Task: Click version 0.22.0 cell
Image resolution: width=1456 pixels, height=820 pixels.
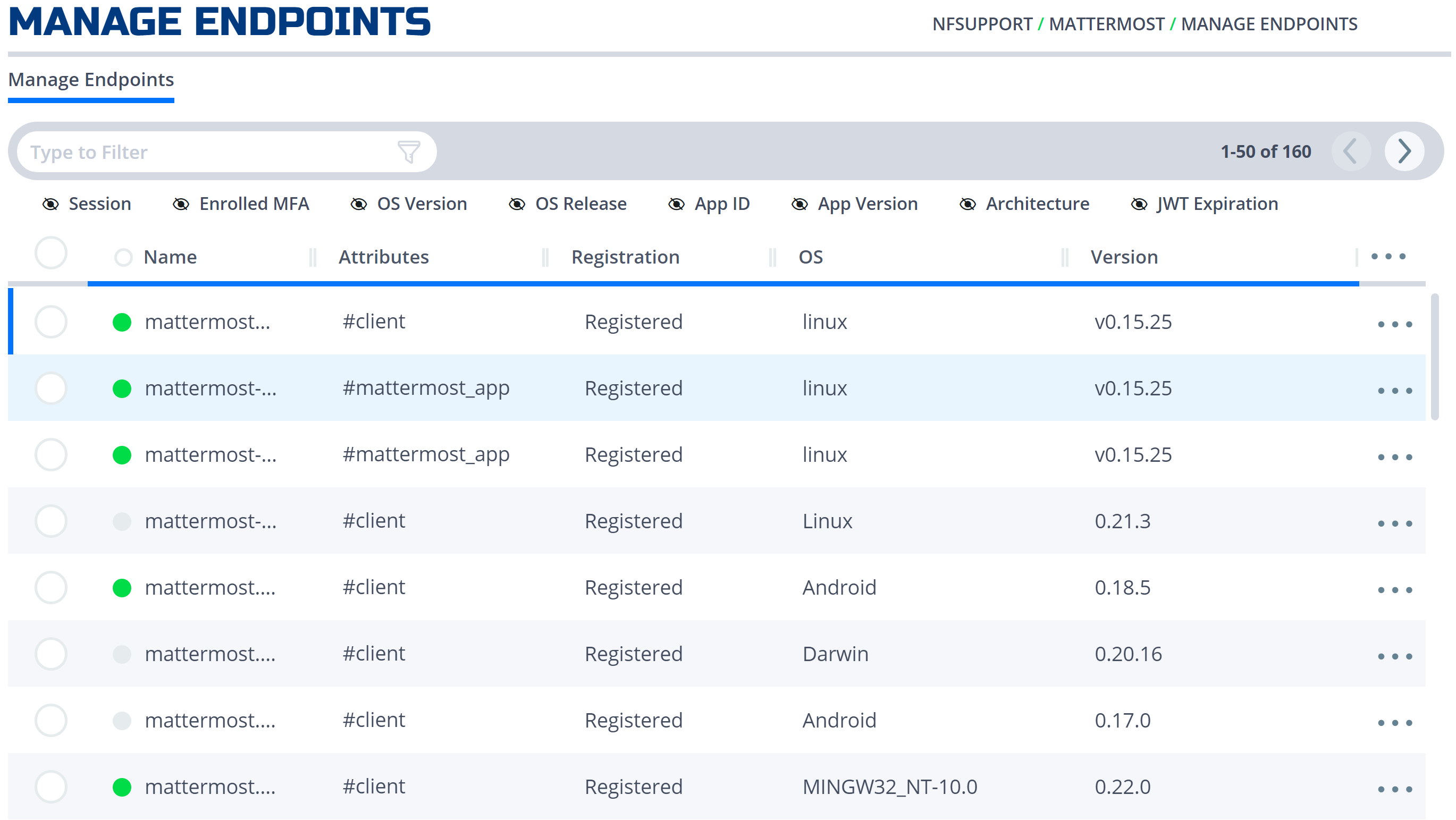Action: coord(1122,787)
